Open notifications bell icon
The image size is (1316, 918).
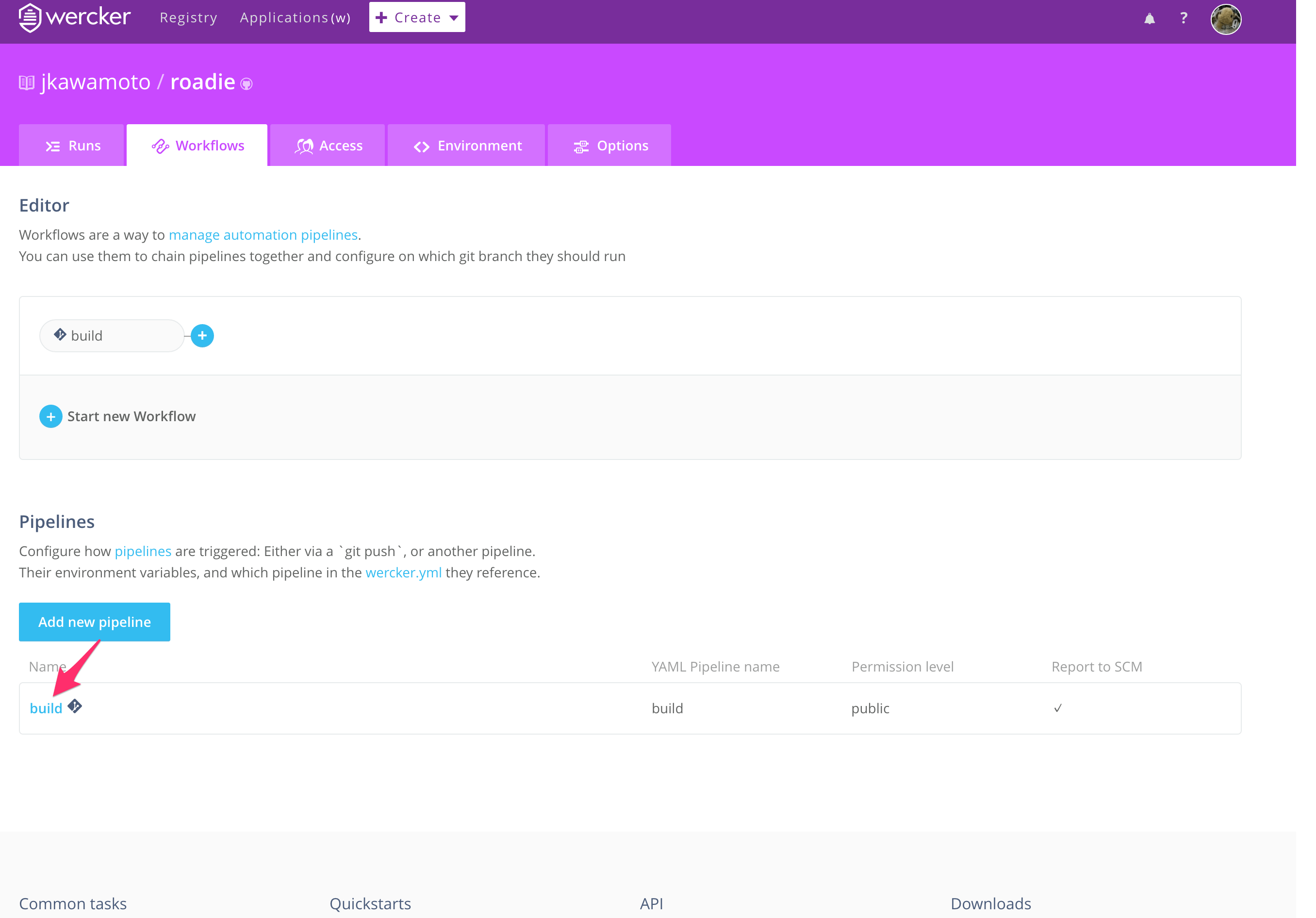point(1149,19)
